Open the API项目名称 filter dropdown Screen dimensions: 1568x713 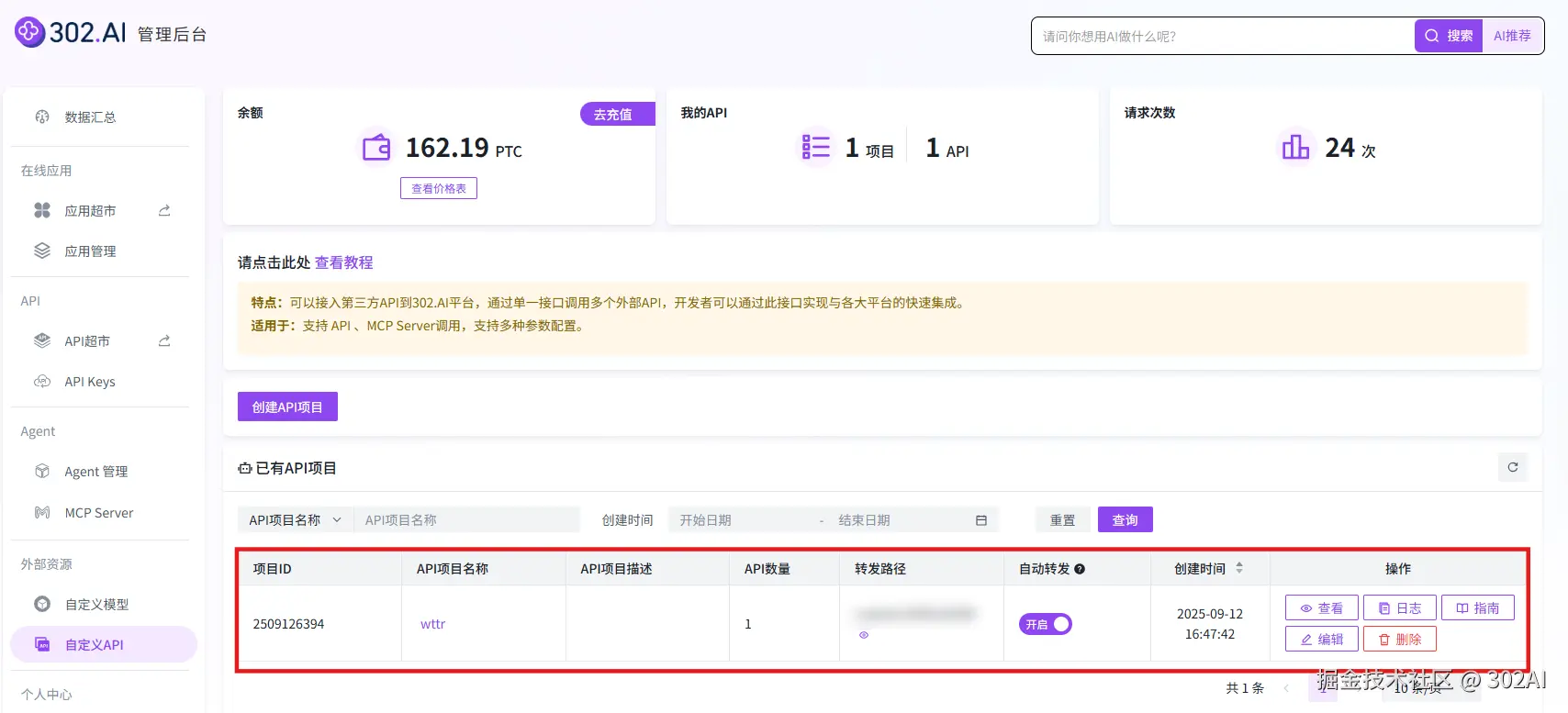(296, 519)
